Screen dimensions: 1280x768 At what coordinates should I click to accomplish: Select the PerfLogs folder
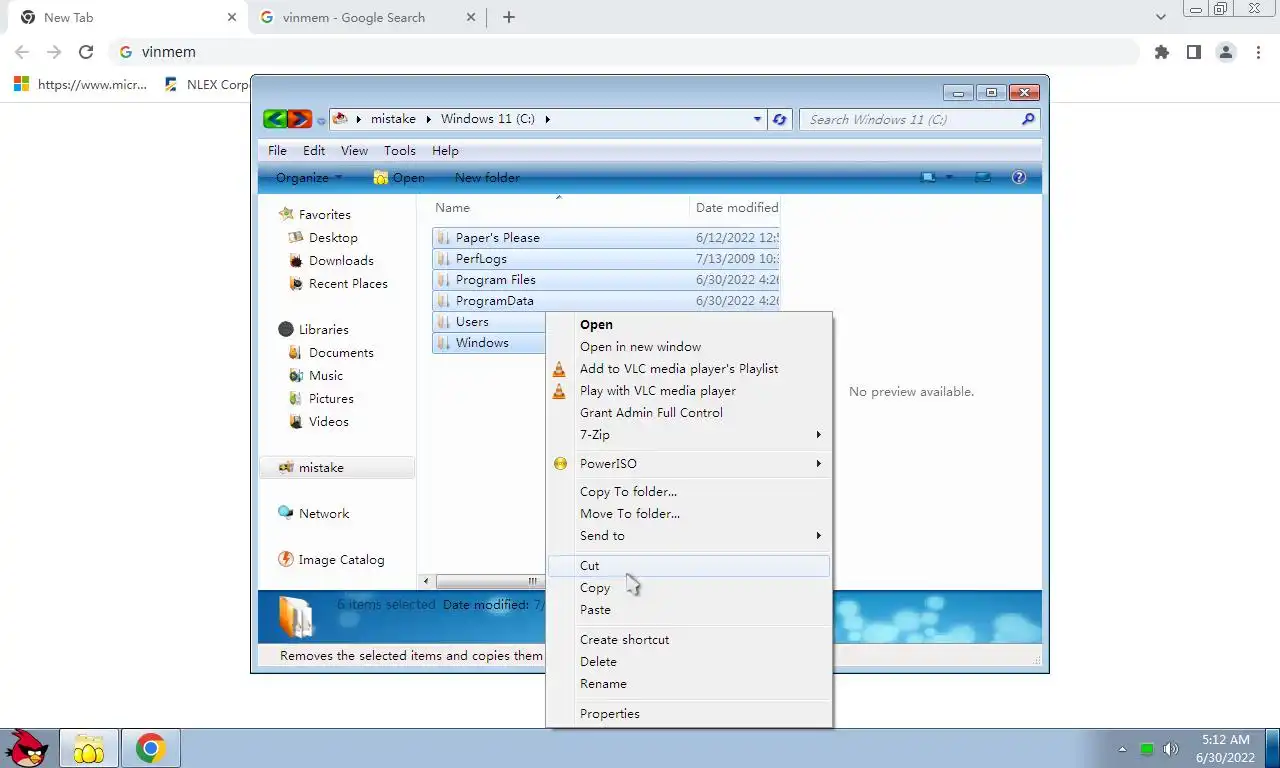[x=605, y=258]
